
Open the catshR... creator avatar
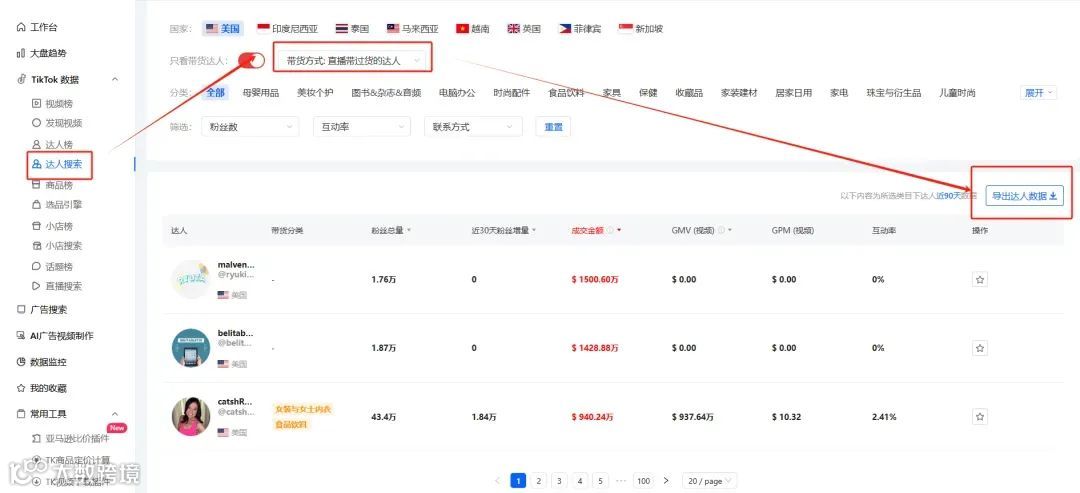191,417
